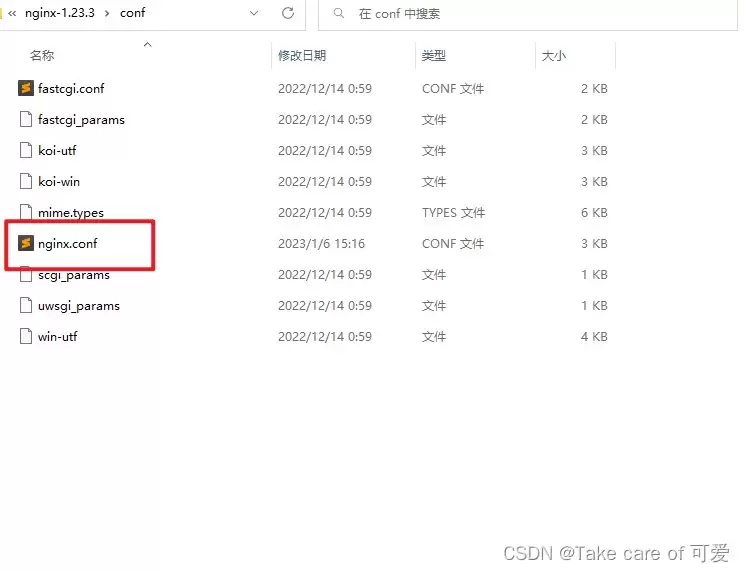Select the mime.types file name
Screen dimensions: 744x572
(x=71, y=213)
